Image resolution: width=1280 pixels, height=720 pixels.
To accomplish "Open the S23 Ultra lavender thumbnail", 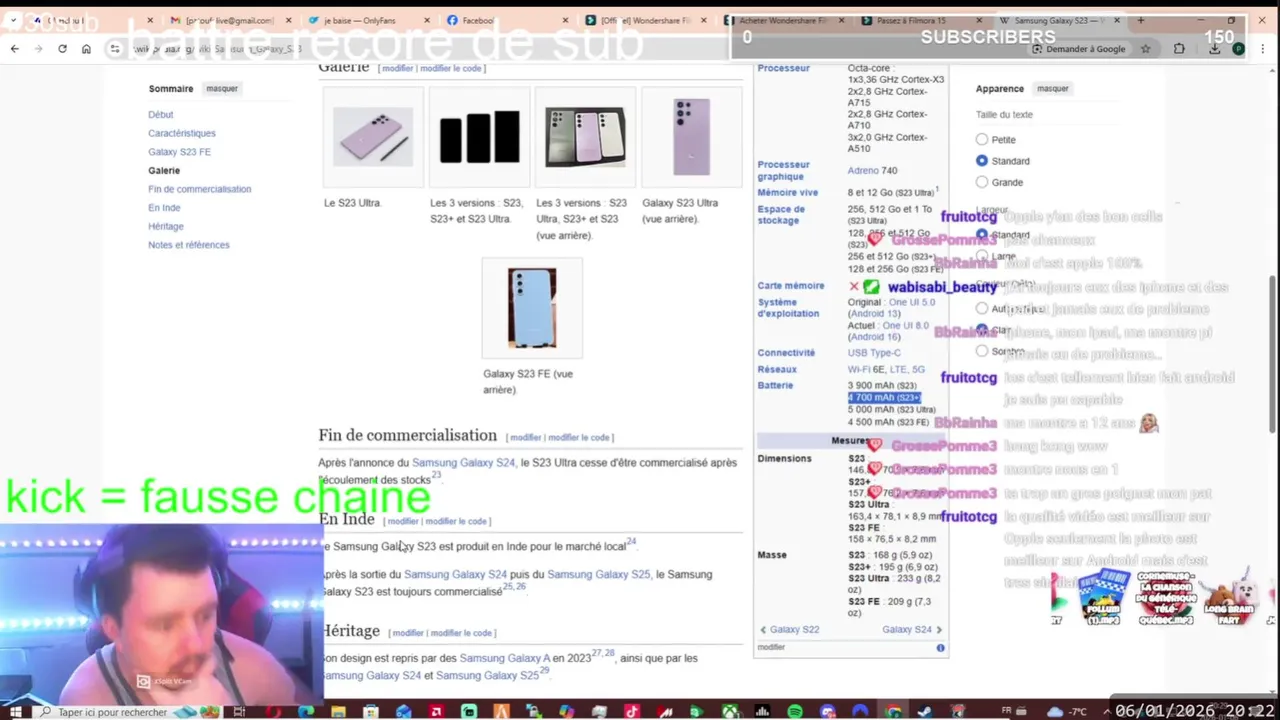I will (x=373, y=136).
